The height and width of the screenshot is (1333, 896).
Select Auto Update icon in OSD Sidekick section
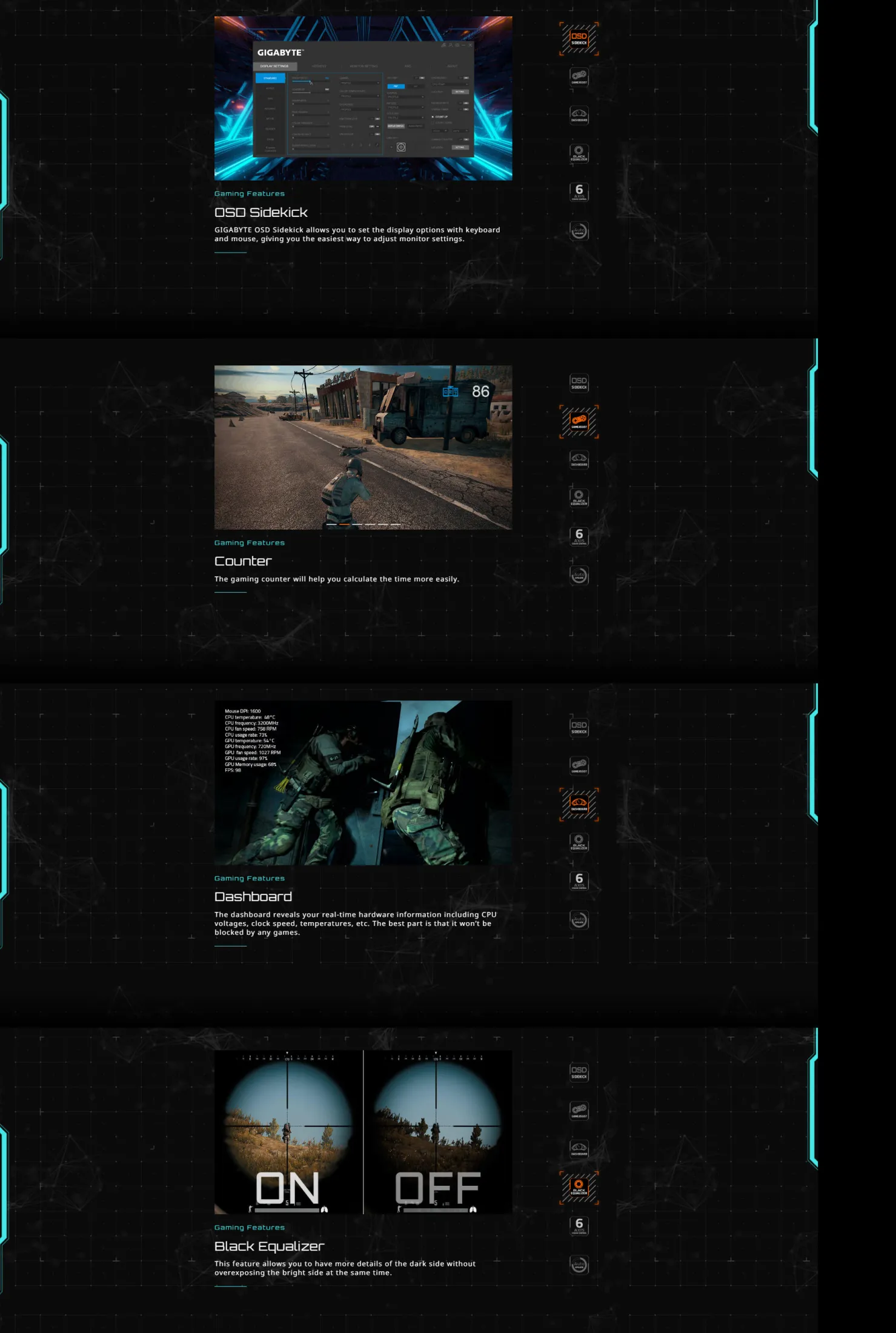coord(579,231)
